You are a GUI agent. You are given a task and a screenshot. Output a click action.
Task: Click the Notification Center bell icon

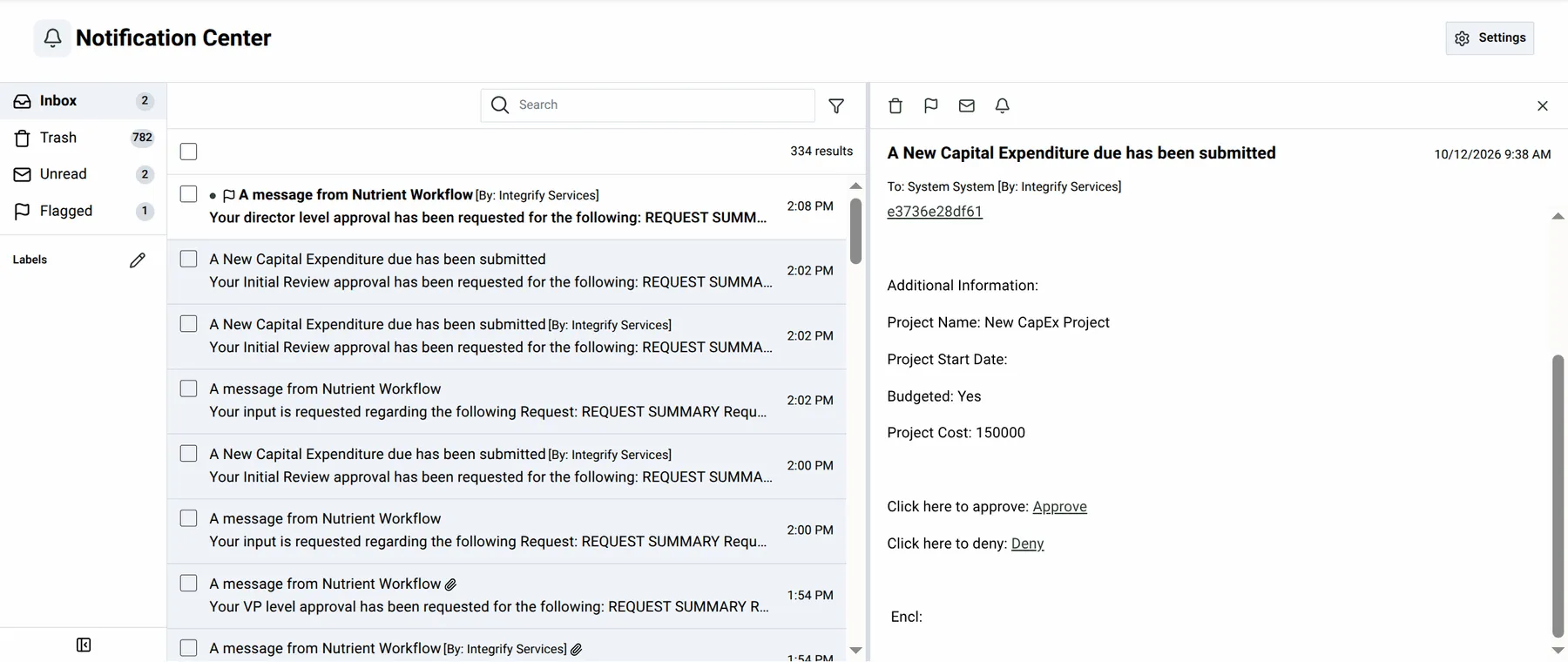(x=52, y=38)
